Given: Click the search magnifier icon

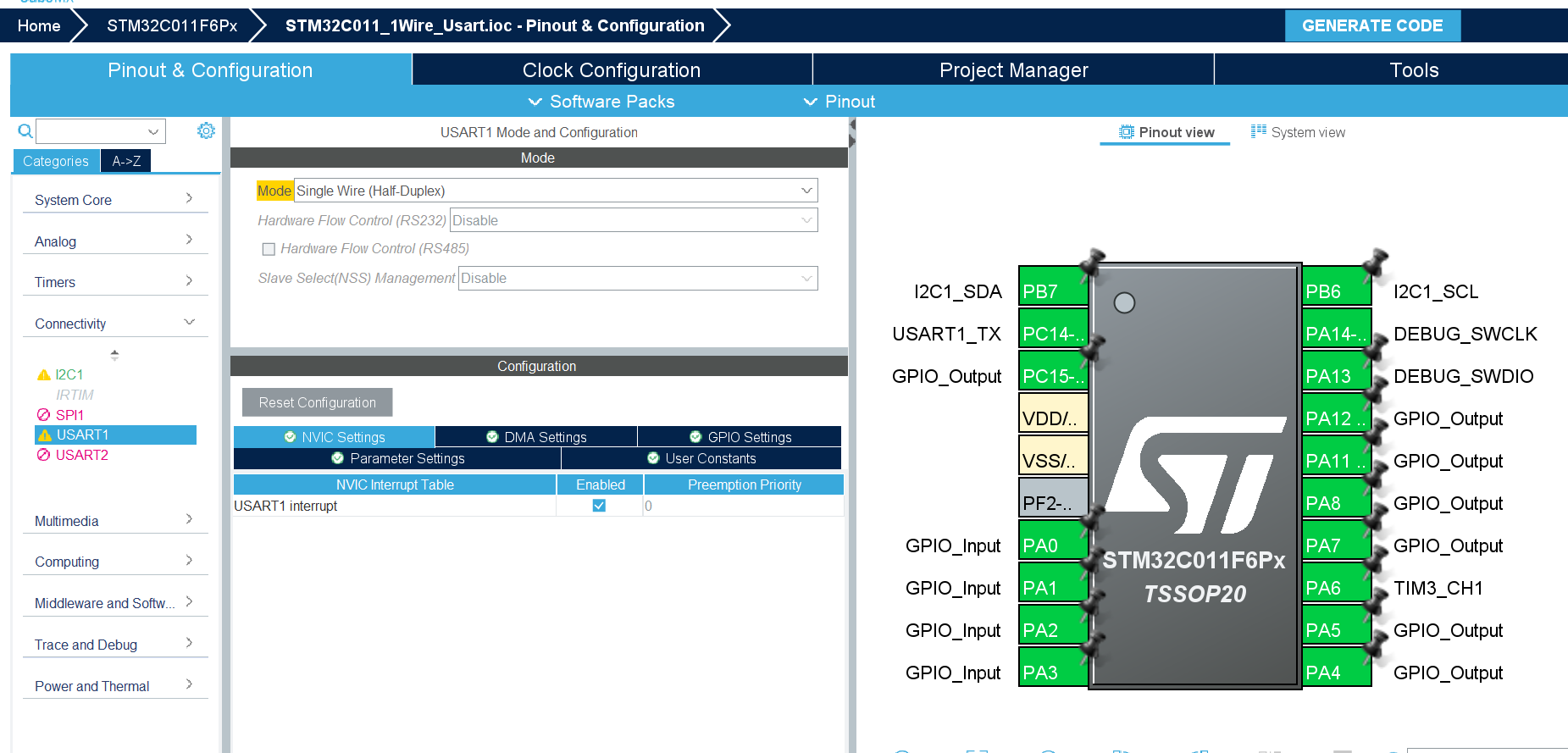Looking at the screenshot, I should pos(25,131).
